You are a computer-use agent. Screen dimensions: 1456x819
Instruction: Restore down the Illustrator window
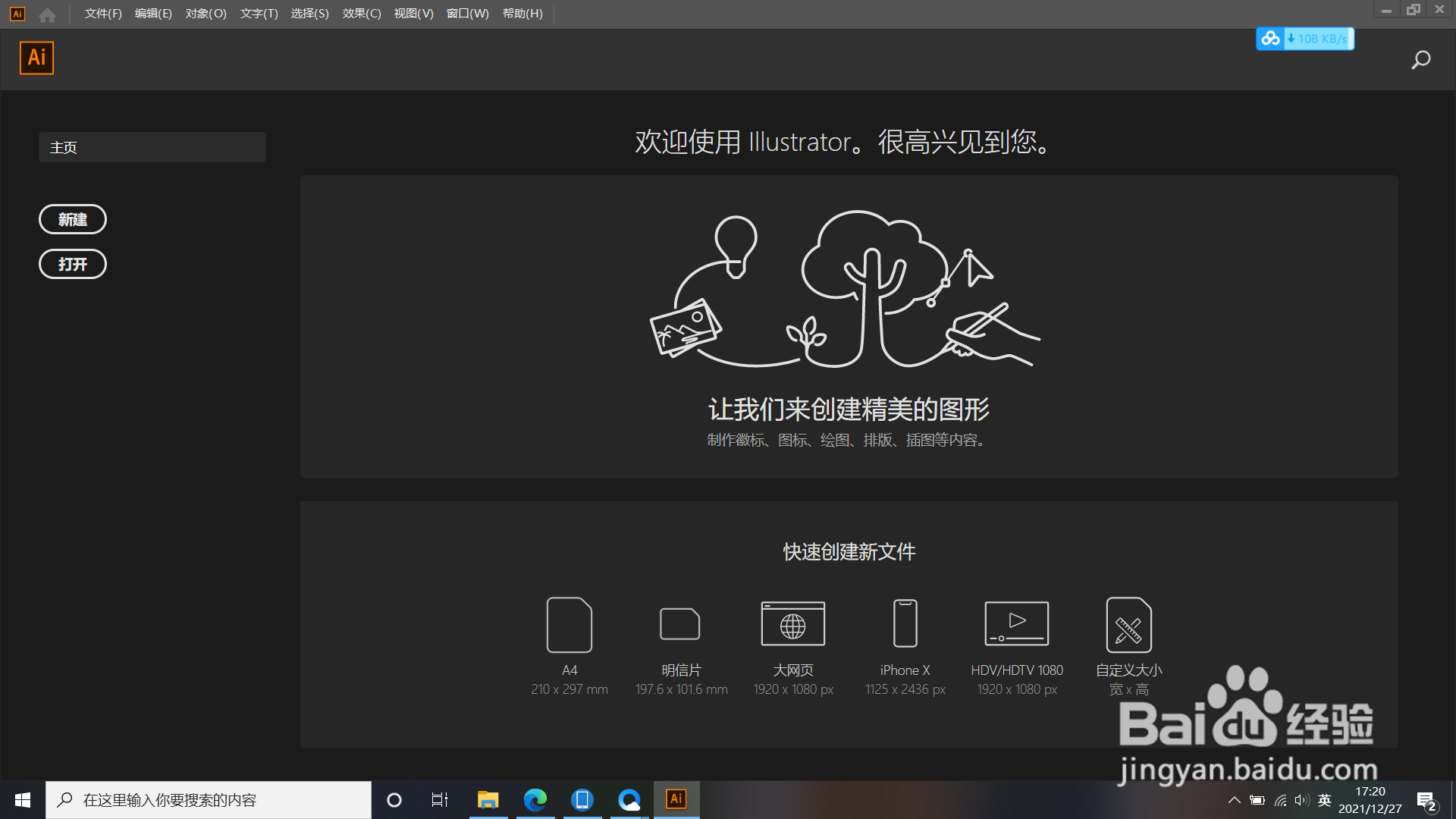pos(1413,10)
